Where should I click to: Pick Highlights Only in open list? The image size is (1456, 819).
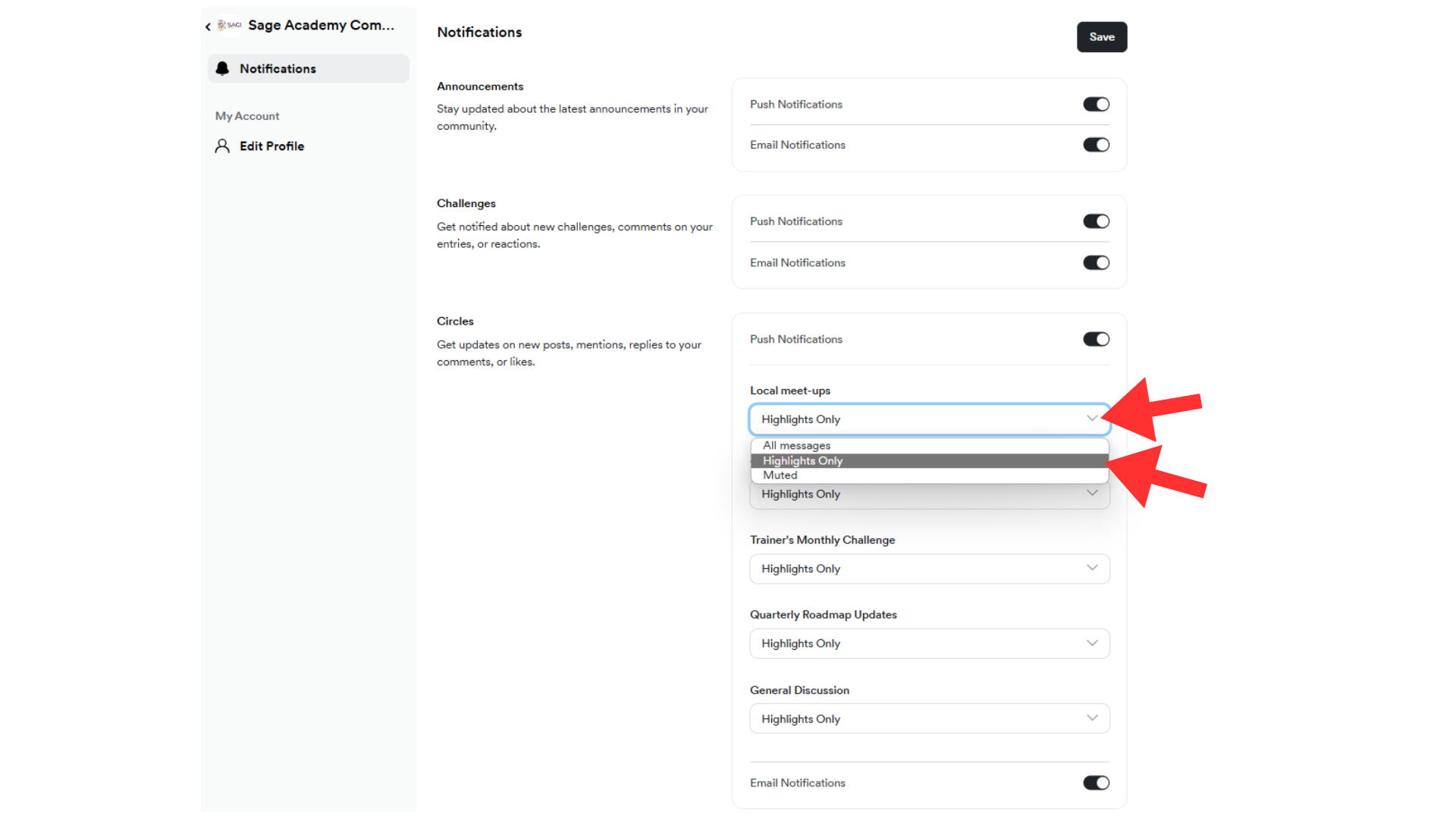pos(802,461)
